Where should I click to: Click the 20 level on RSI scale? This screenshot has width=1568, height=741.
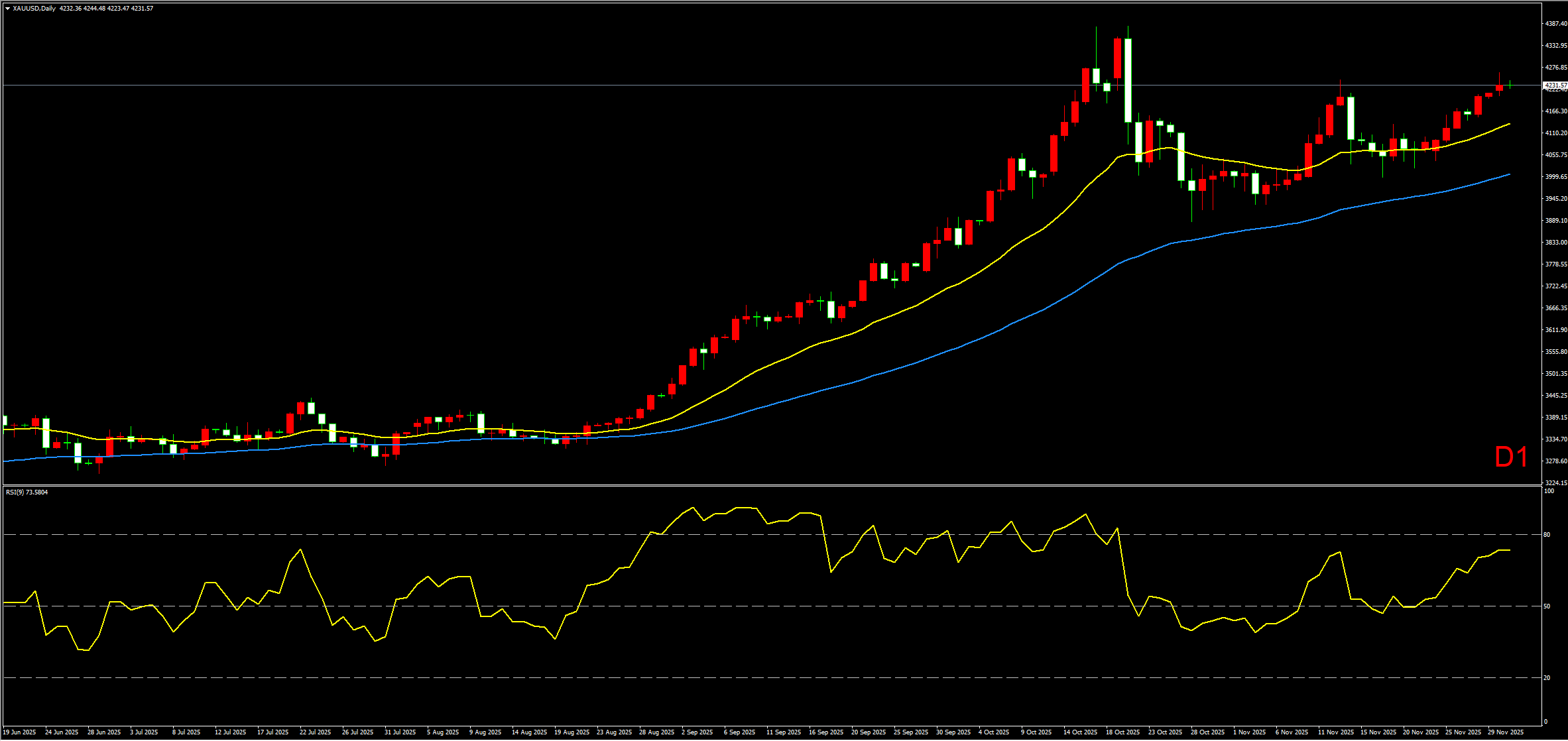click(x=1547, y=678)
